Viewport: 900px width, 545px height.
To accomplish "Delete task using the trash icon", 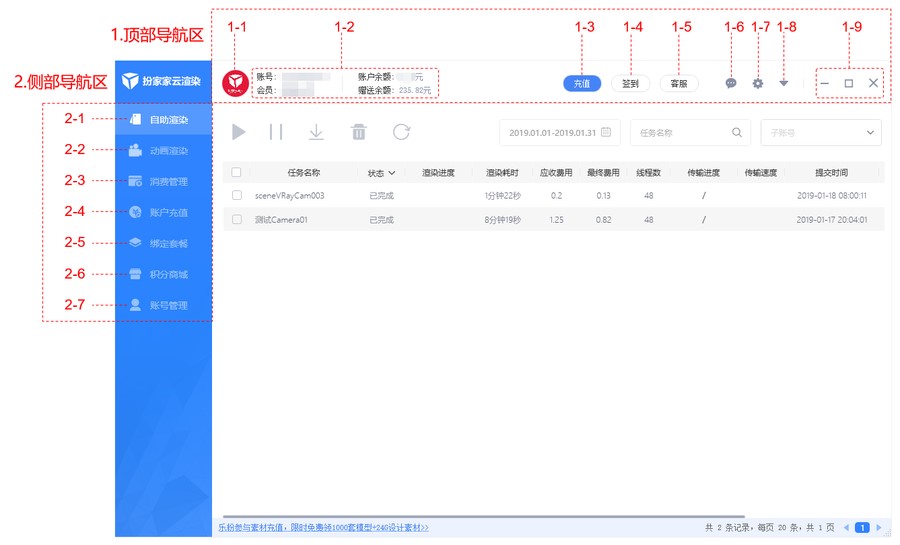I will 358,132.
